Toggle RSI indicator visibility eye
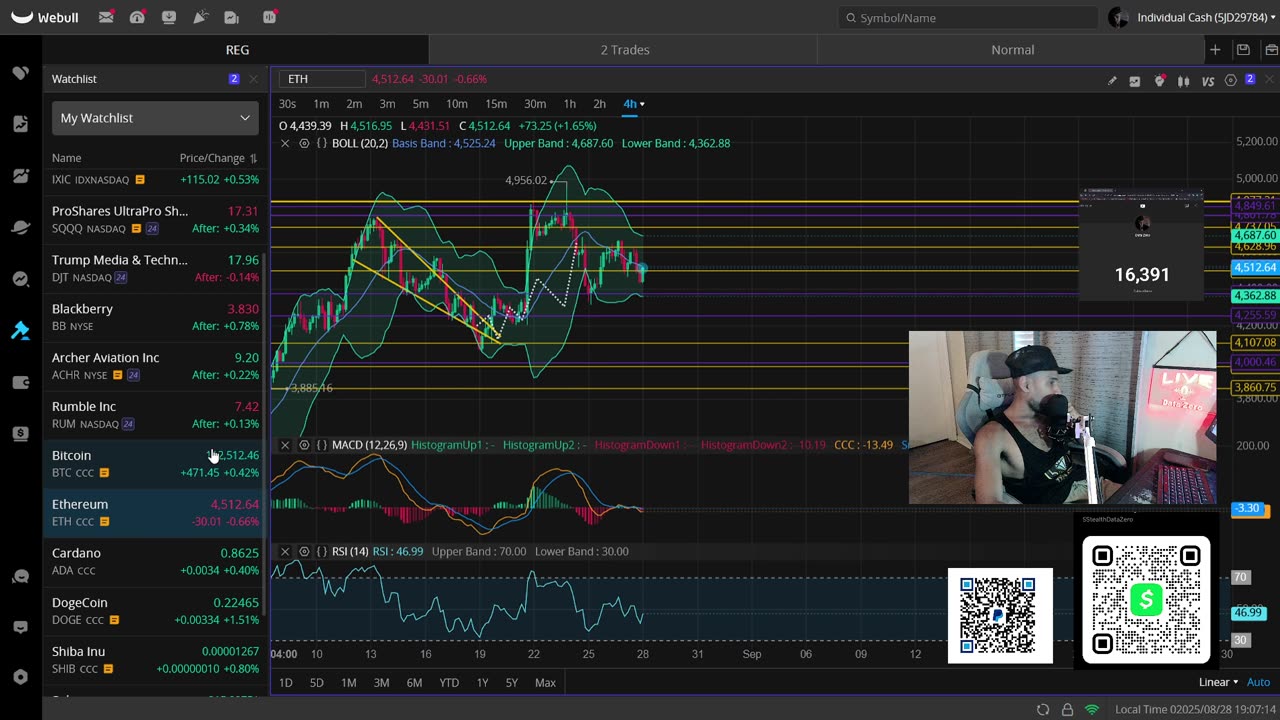The height and width of the screenshot is (720, 1280). [304, 551]
